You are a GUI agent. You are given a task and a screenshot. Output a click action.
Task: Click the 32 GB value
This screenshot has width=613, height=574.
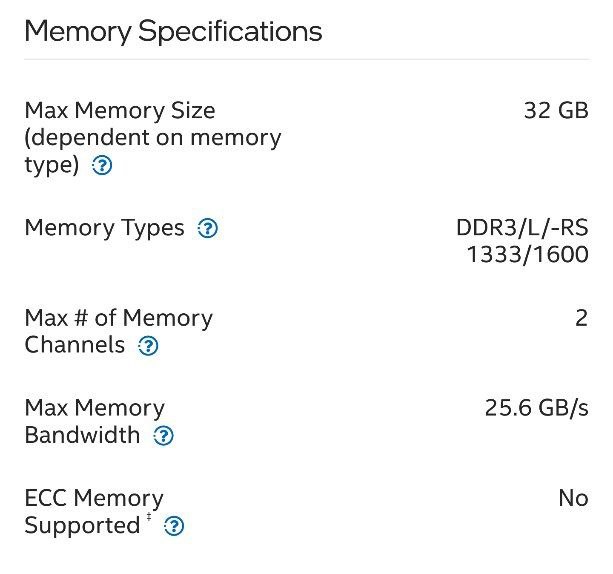click(556, 111)
